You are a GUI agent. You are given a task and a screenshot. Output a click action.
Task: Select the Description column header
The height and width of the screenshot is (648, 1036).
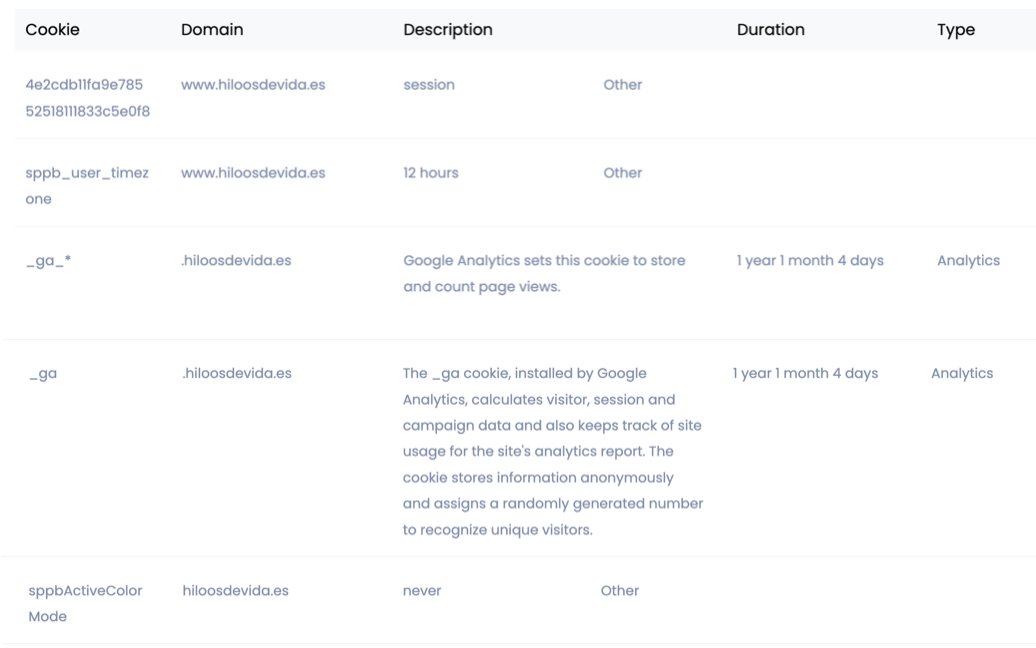(x=447, y=30)
